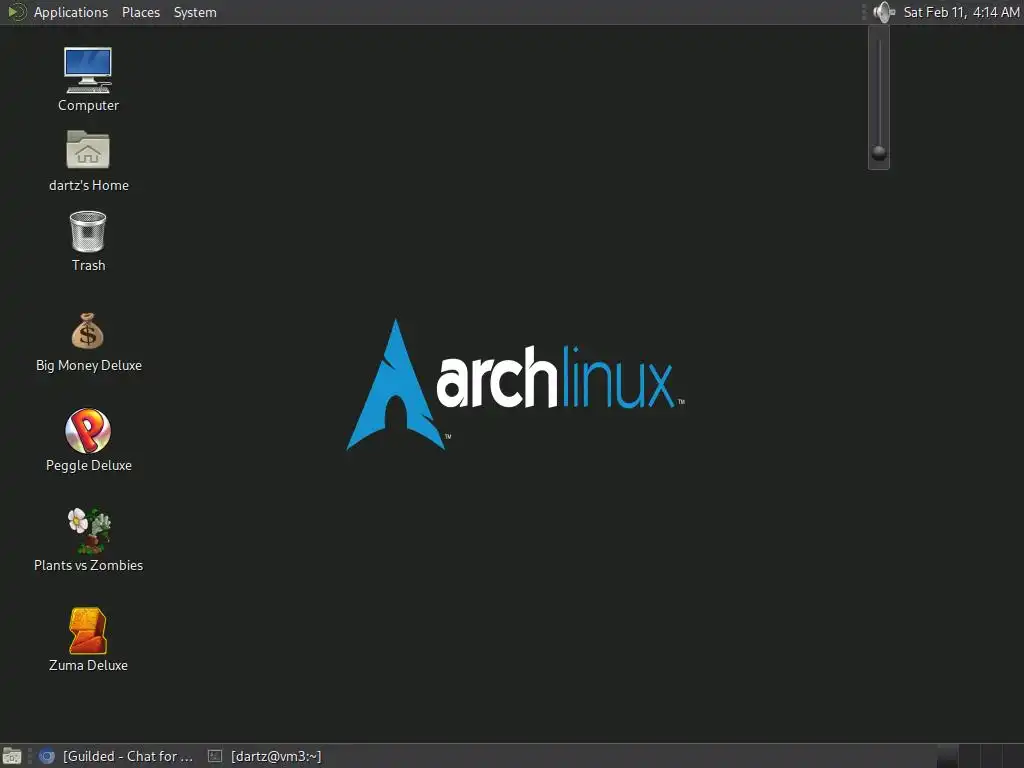Click the top of the volume slider track
Viewport: 1024px width, 768px height.
880,43
